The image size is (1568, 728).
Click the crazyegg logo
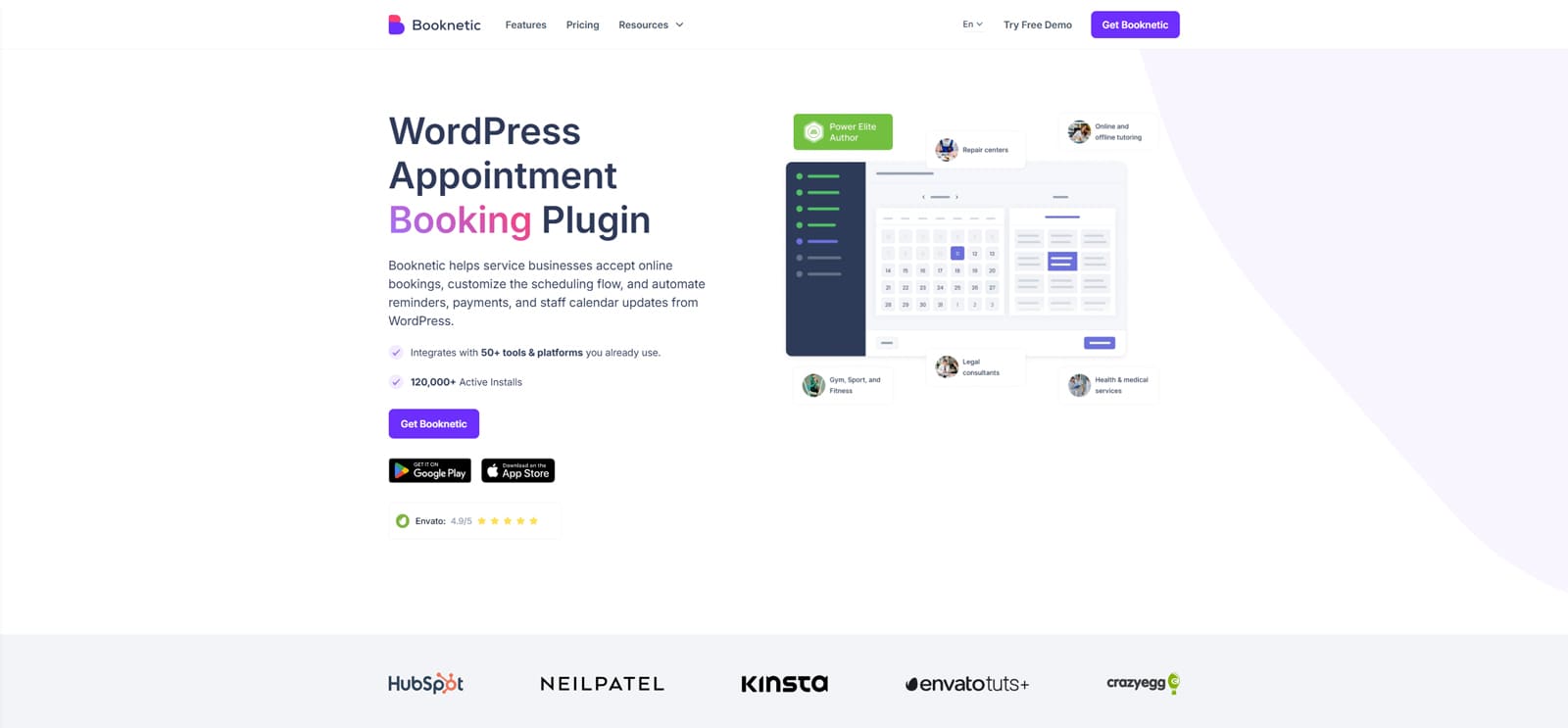click(1143, 683)
